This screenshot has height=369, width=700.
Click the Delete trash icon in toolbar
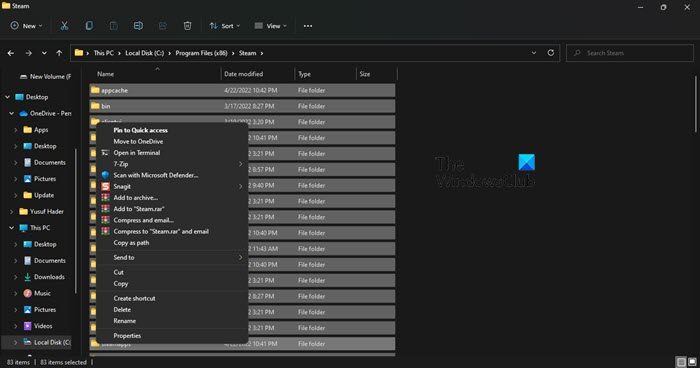point(188,26)
